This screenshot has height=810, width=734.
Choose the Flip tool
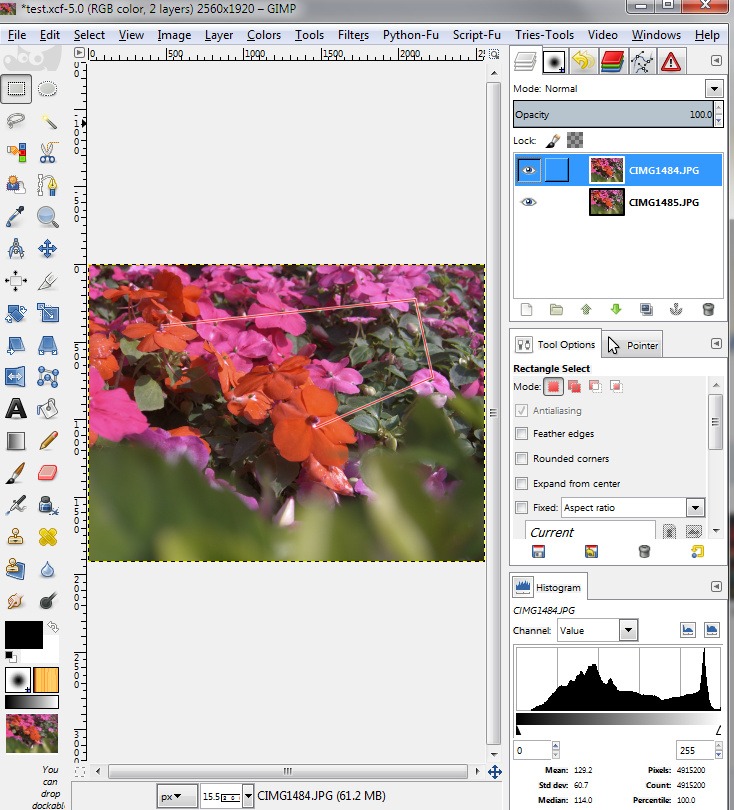tap(16, 377)
